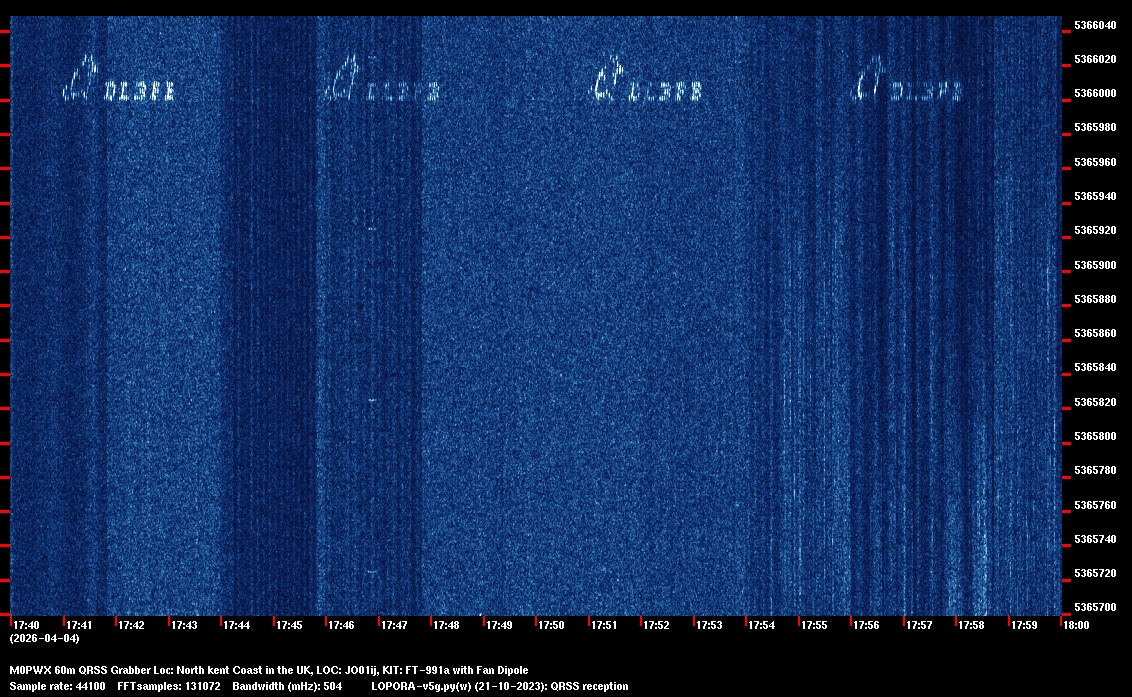Select the 5365860 frequency scale value

coord(1095,334)
